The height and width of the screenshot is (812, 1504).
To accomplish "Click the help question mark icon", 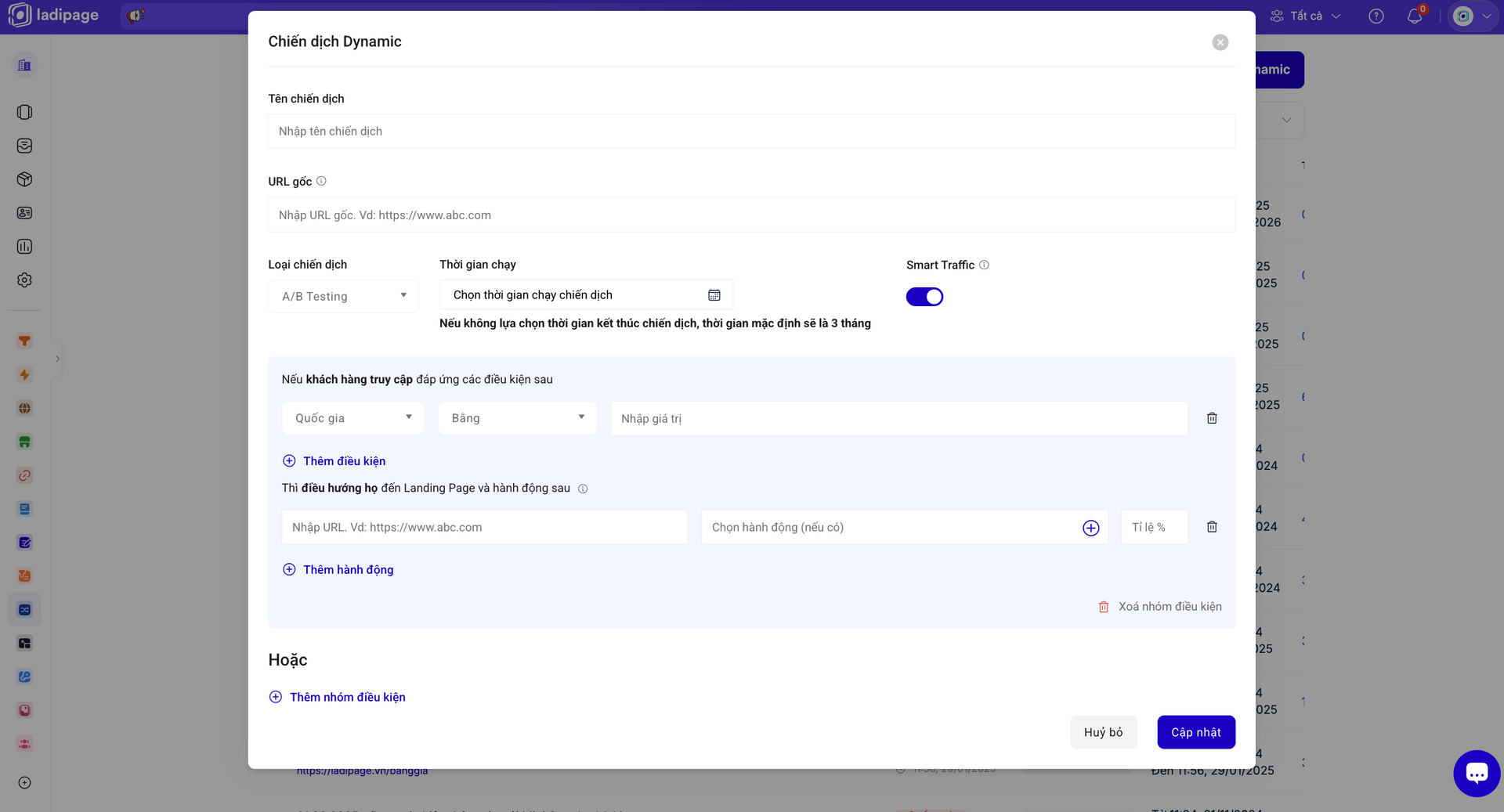I will point(1376,16).
